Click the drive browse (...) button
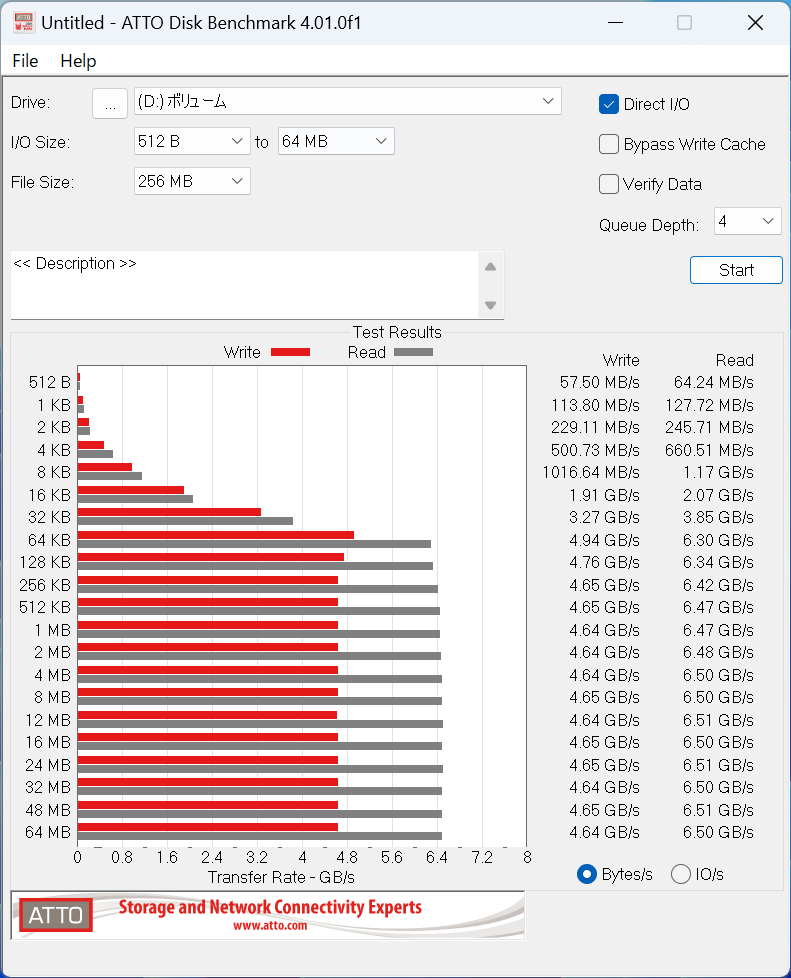The height and width of the screenshot is (978, 791). [110, 102]
